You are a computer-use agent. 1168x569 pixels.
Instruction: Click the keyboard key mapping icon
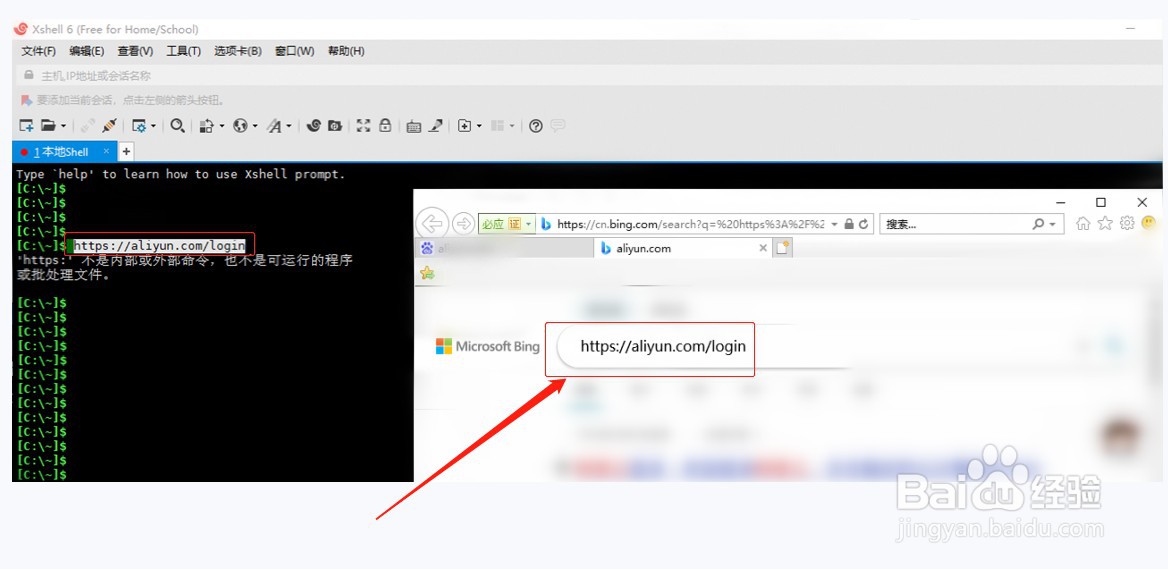(414, 127)
